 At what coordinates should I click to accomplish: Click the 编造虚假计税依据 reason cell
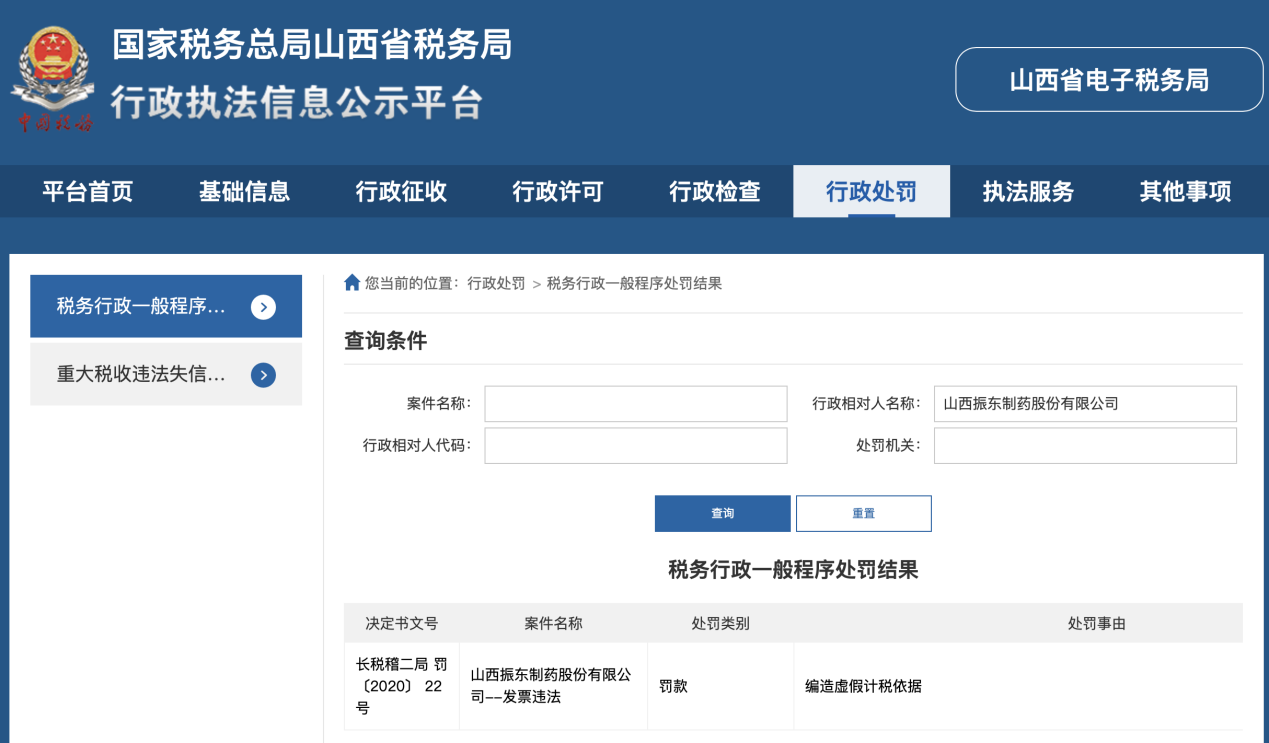click(864, 686)
